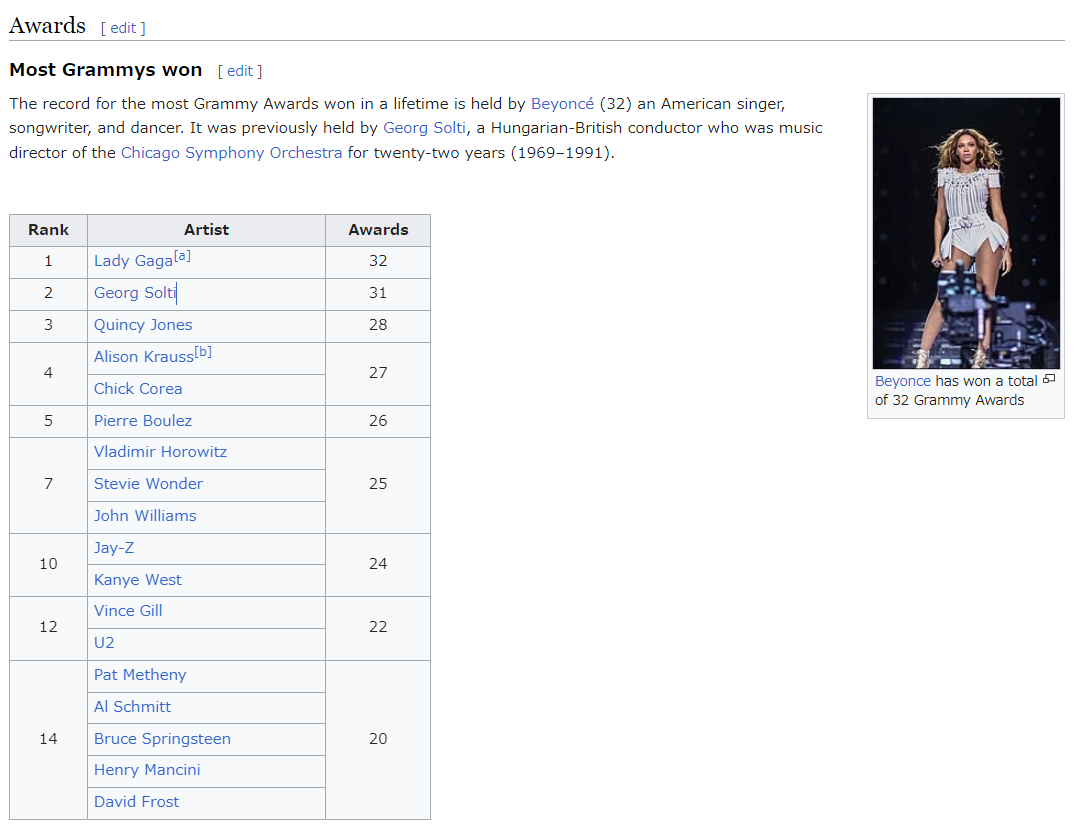Image resolution: width=1080 pixels, height=831 pixels.
Task: Open the Georg Solti link in the paragraph
Action: click(424, 128)
